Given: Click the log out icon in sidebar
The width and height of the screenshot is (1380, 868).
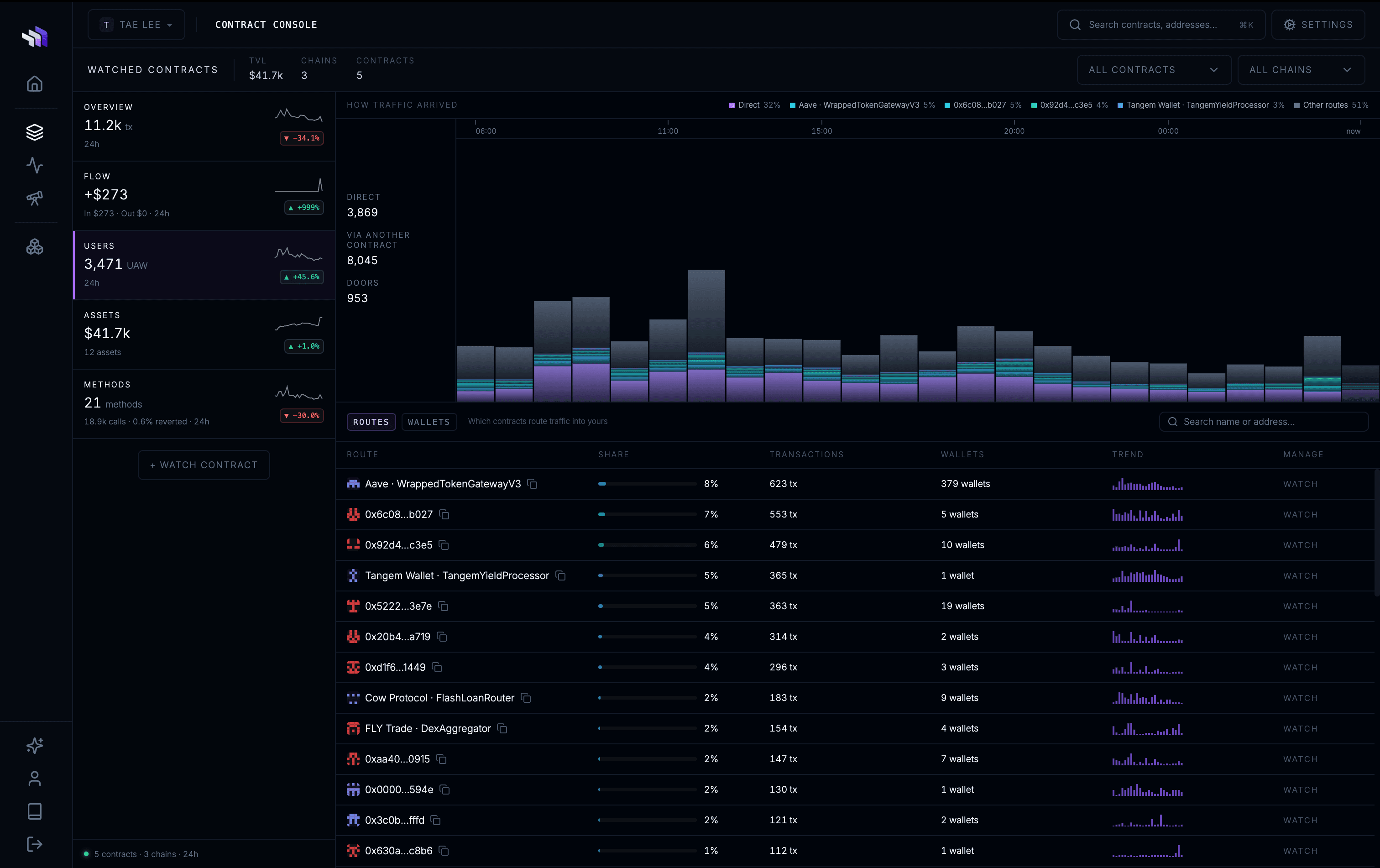Looking at the screenshot, I should 34,844.
